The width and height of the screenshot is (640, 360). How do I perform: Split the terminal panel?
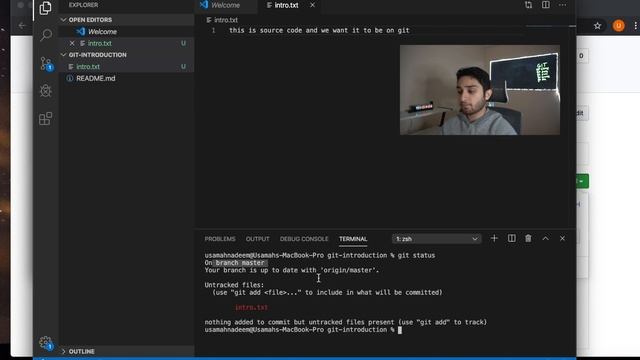511,238
